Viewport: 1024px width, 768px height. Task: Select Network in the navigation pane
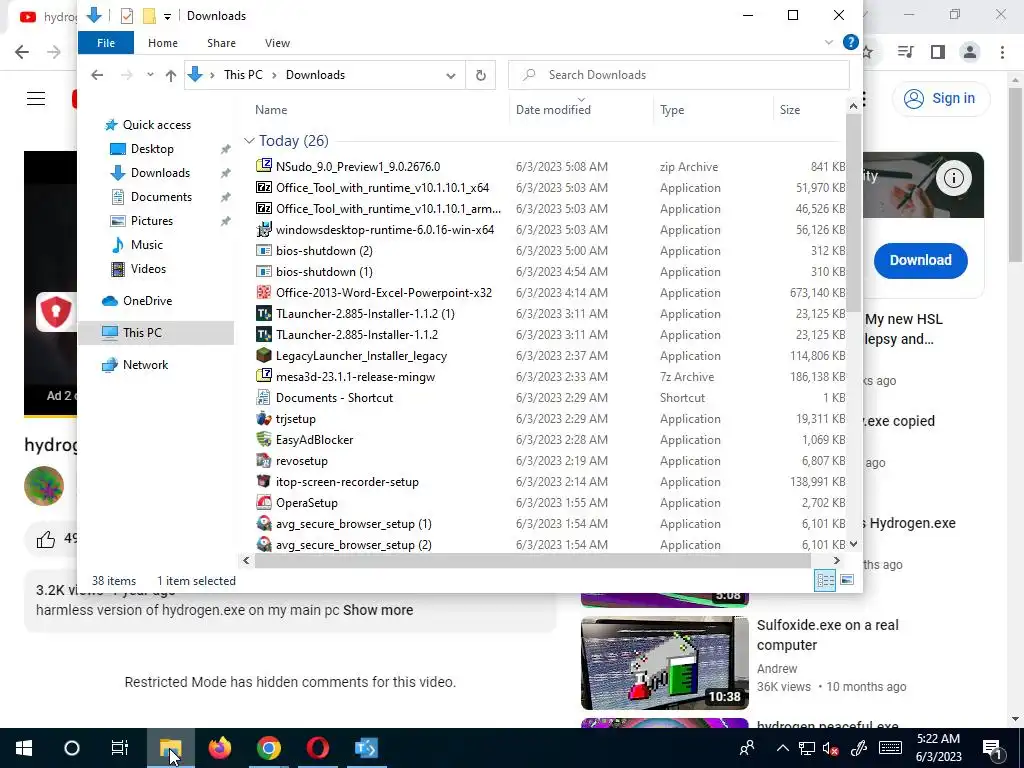pos(145,364)
